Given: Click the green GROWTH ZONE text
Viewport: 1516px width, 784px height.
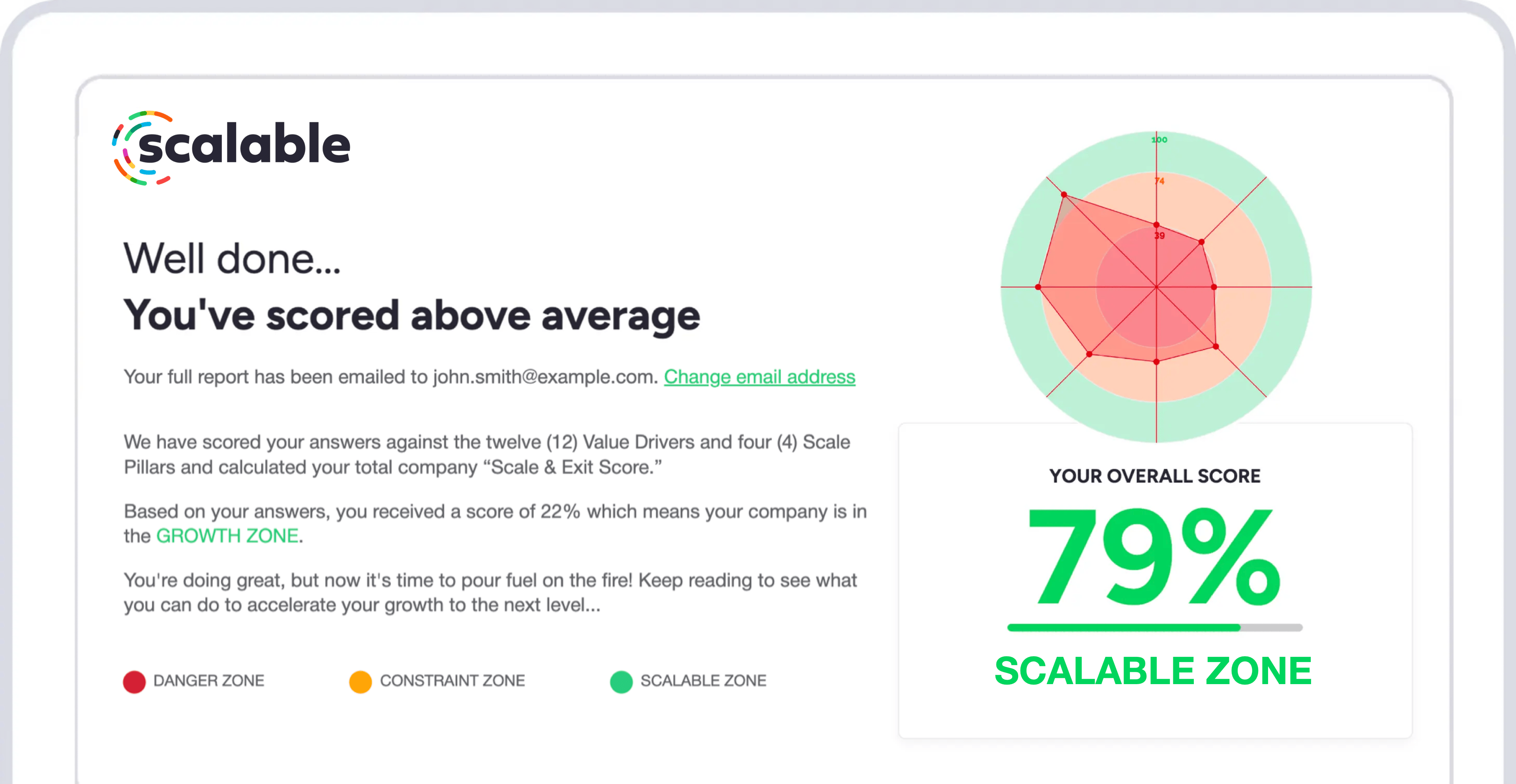Looking at the screenshot, I should (227, 536).
